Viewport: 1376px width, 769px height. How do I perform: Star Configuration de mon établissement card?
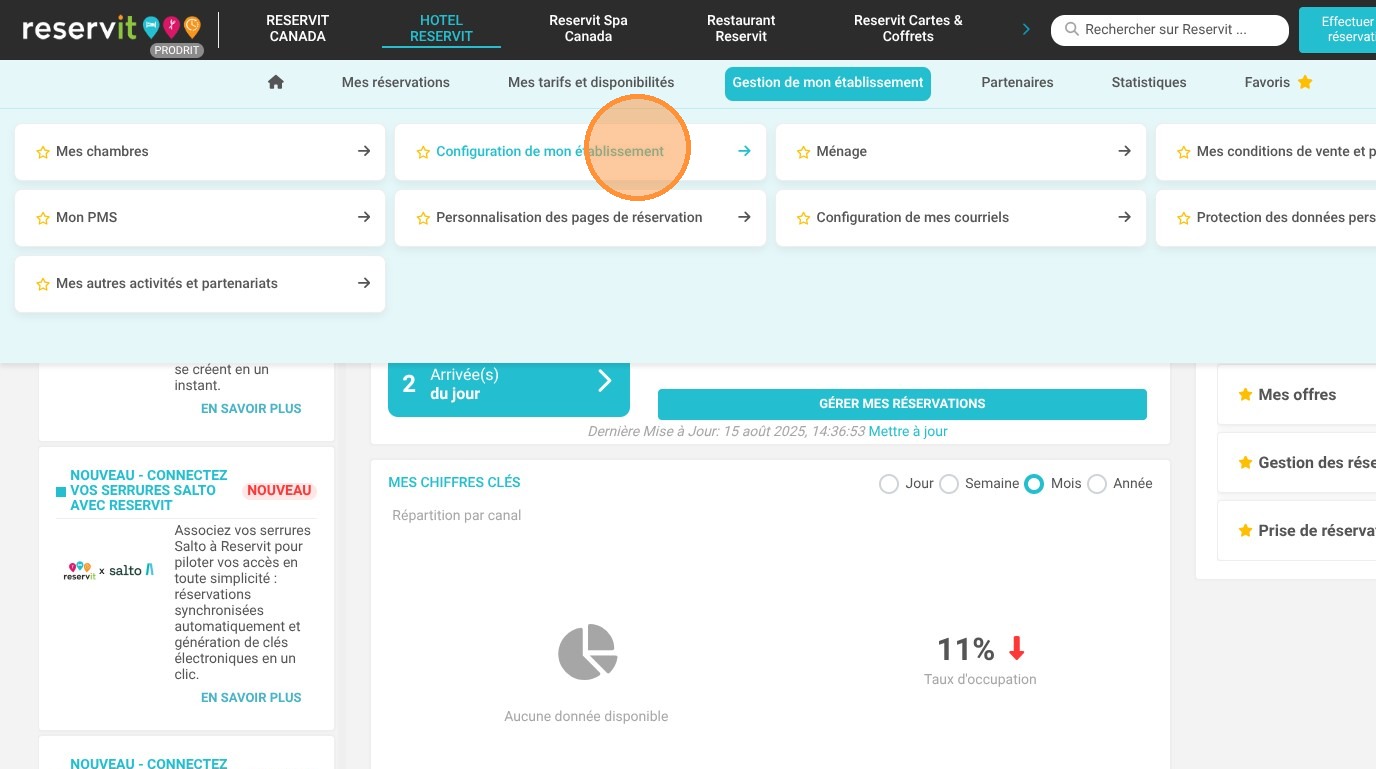click(423, 152)
